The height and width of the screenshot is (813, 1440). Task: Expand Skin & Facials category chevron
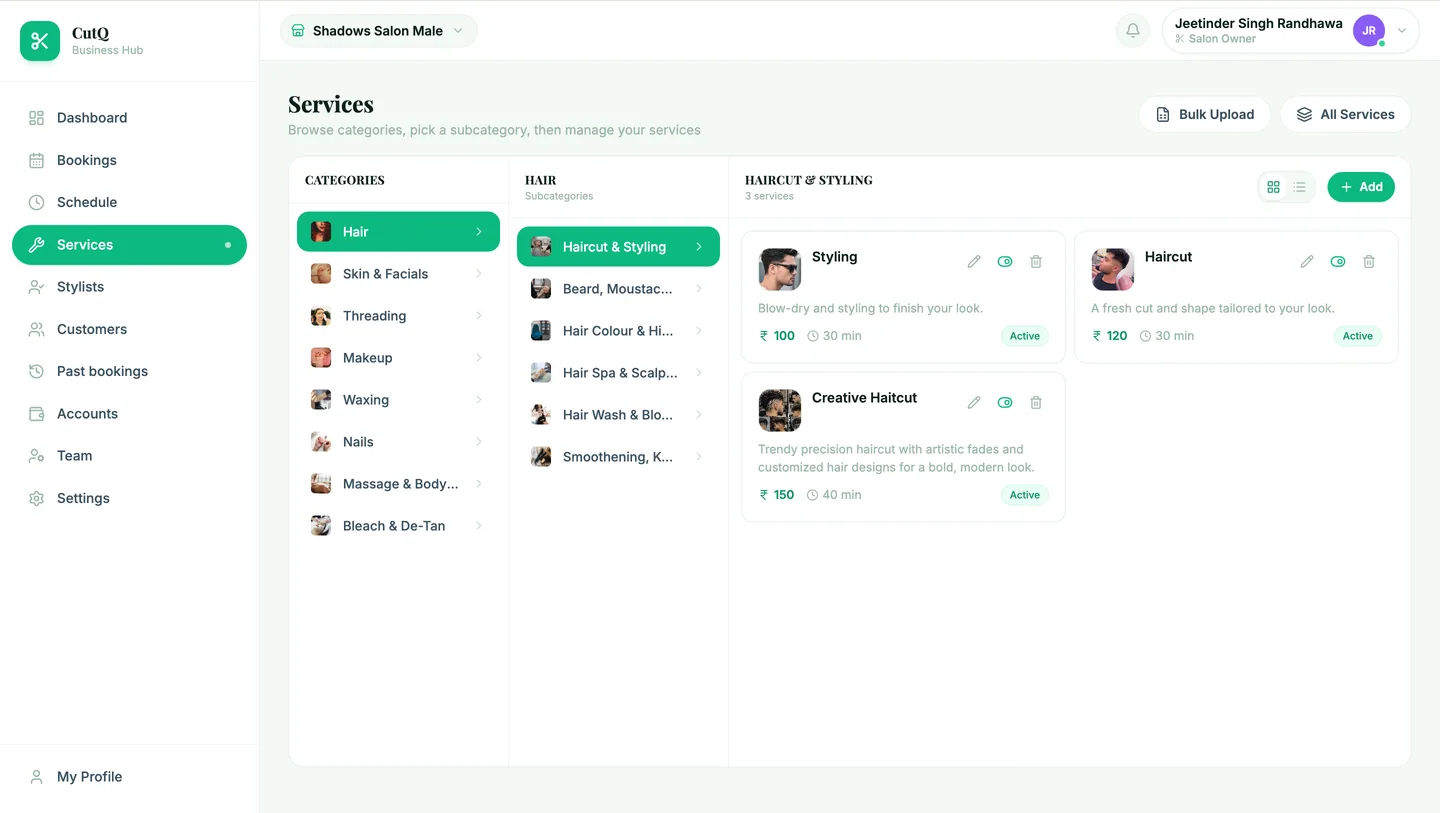tap(479, 274)
